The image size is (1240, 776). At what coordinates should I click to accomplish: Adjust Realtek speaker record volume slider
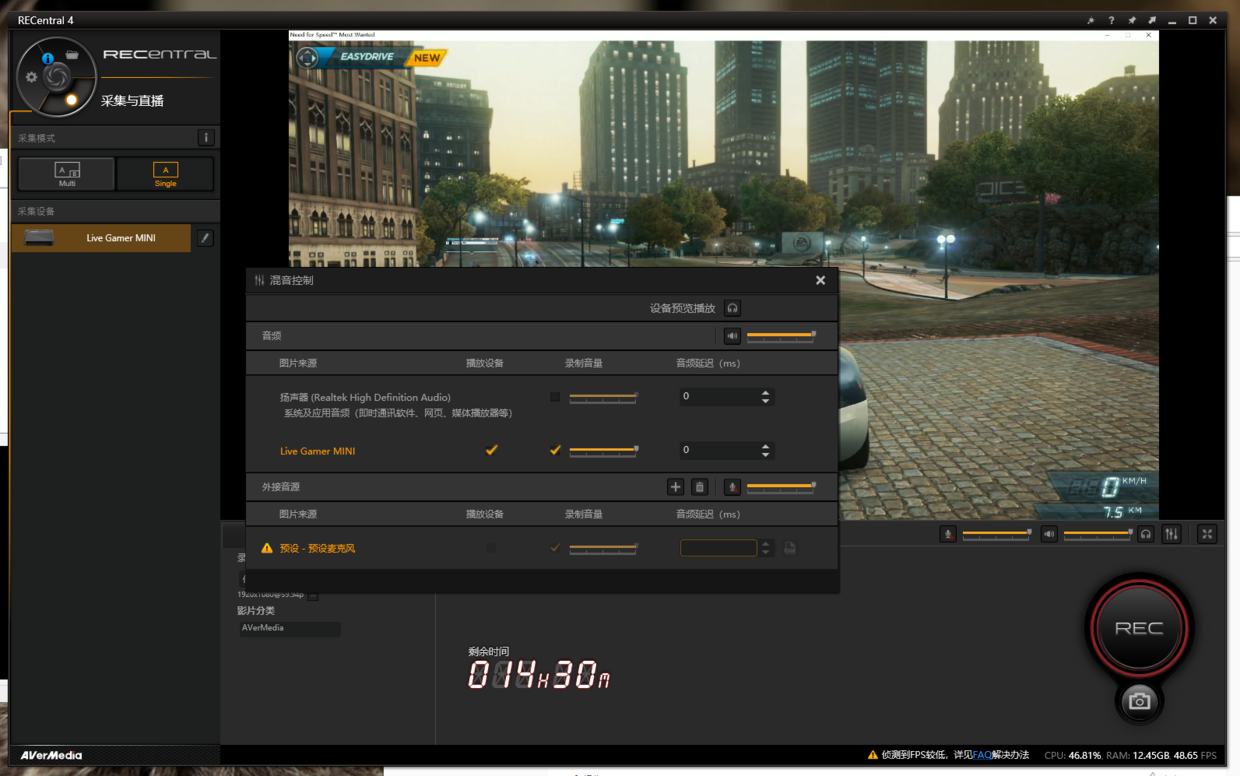click(x=603, y=397)
